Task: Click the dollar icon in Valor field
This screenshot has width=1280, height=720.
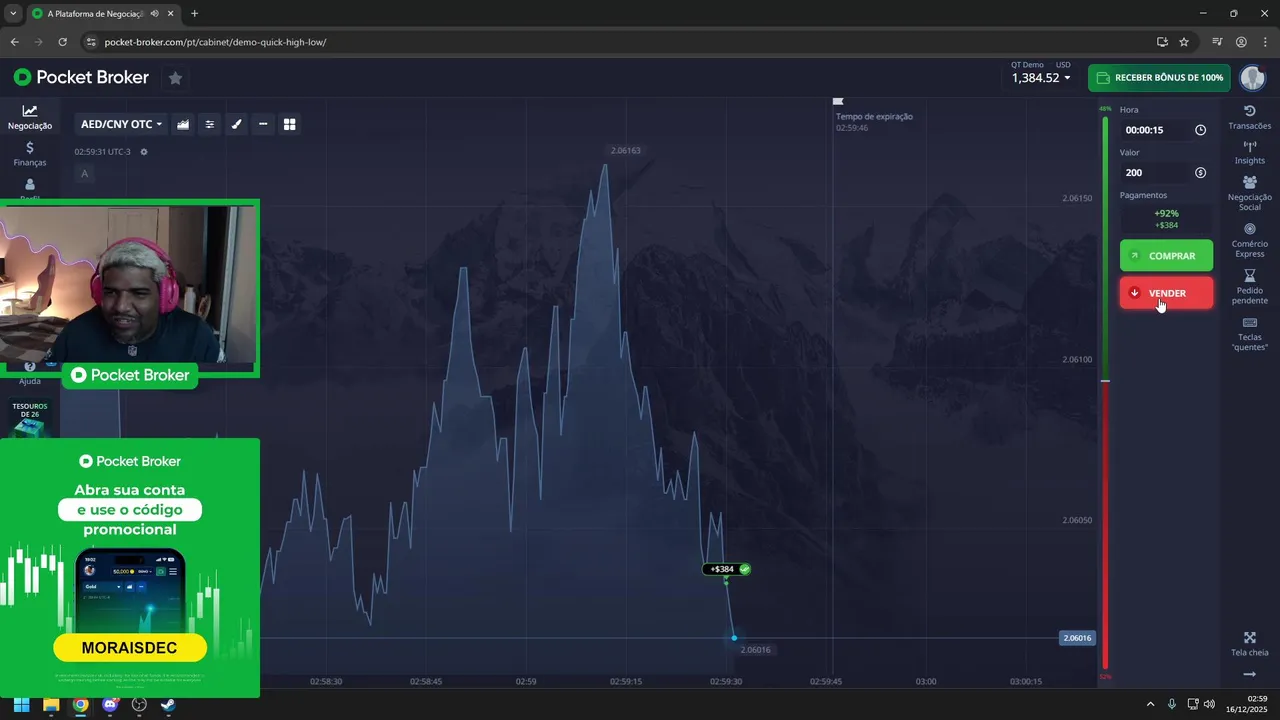Action: click(x=1200, y=173)
